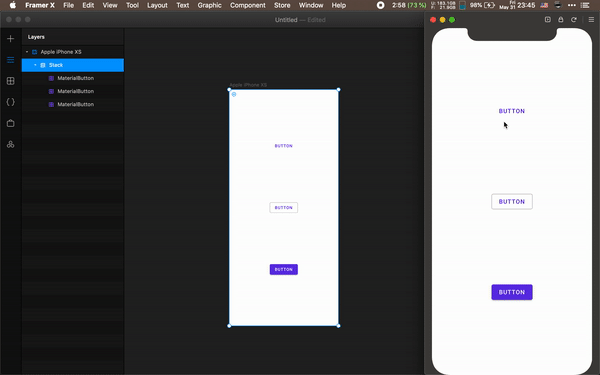The height and width of the screenshot is (375, 600).
Task: Open the Apple menu
Action: point(13,5)
